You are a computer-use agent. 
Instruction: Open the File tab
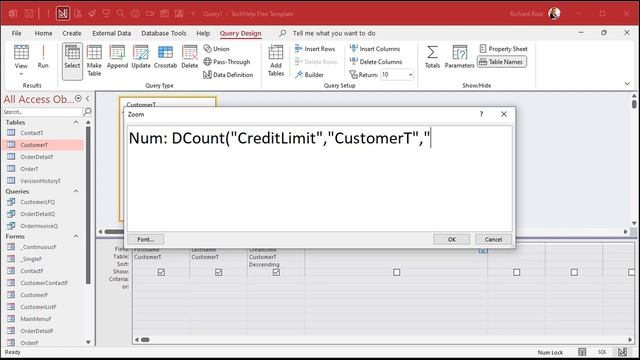(16, 33)
